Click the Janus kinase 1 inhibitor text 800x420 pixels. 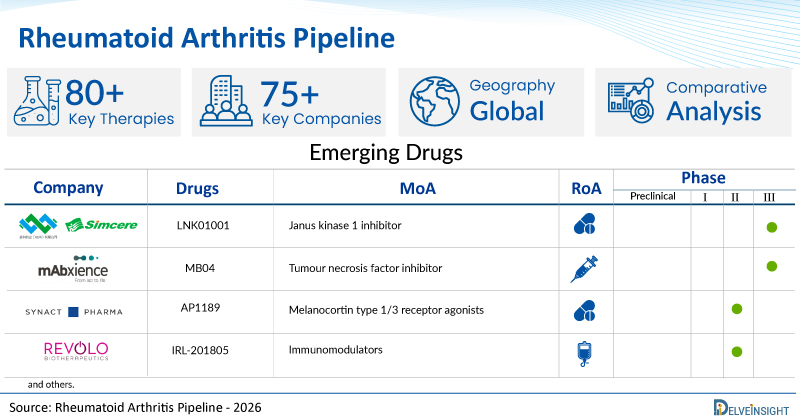[348, 226]
